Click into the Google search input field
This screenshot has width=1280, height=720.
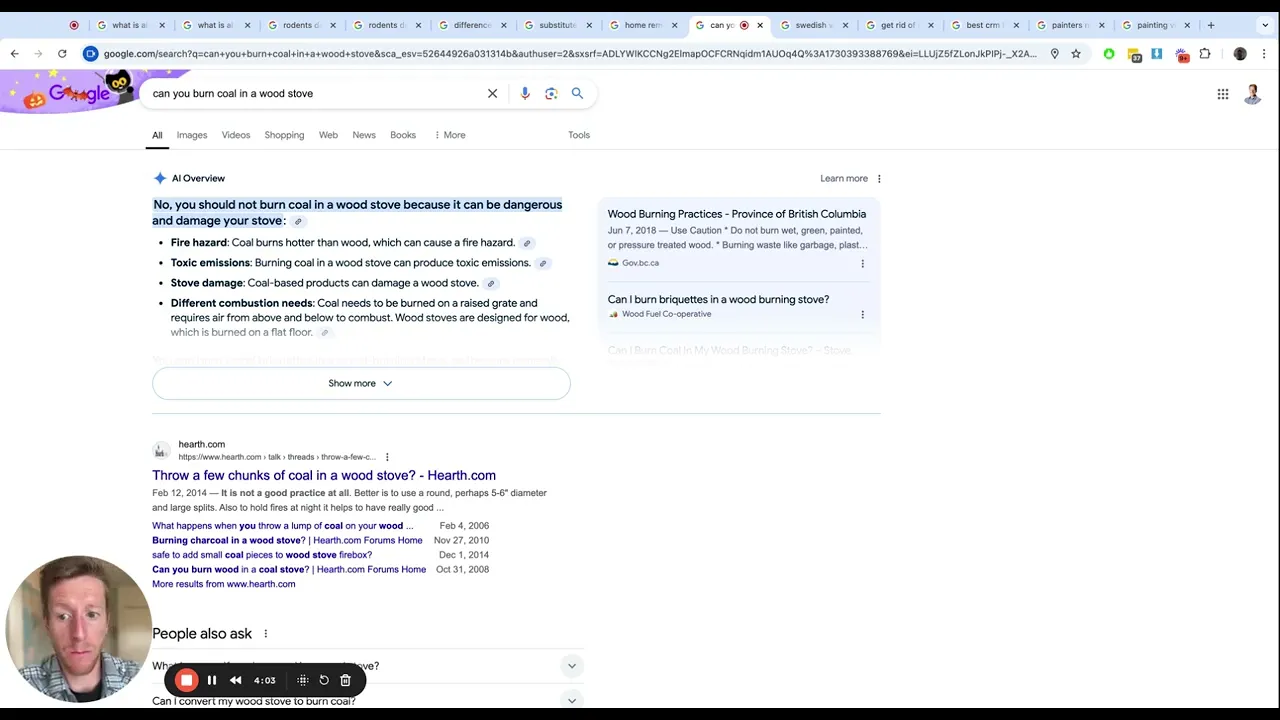click(315, 93)
